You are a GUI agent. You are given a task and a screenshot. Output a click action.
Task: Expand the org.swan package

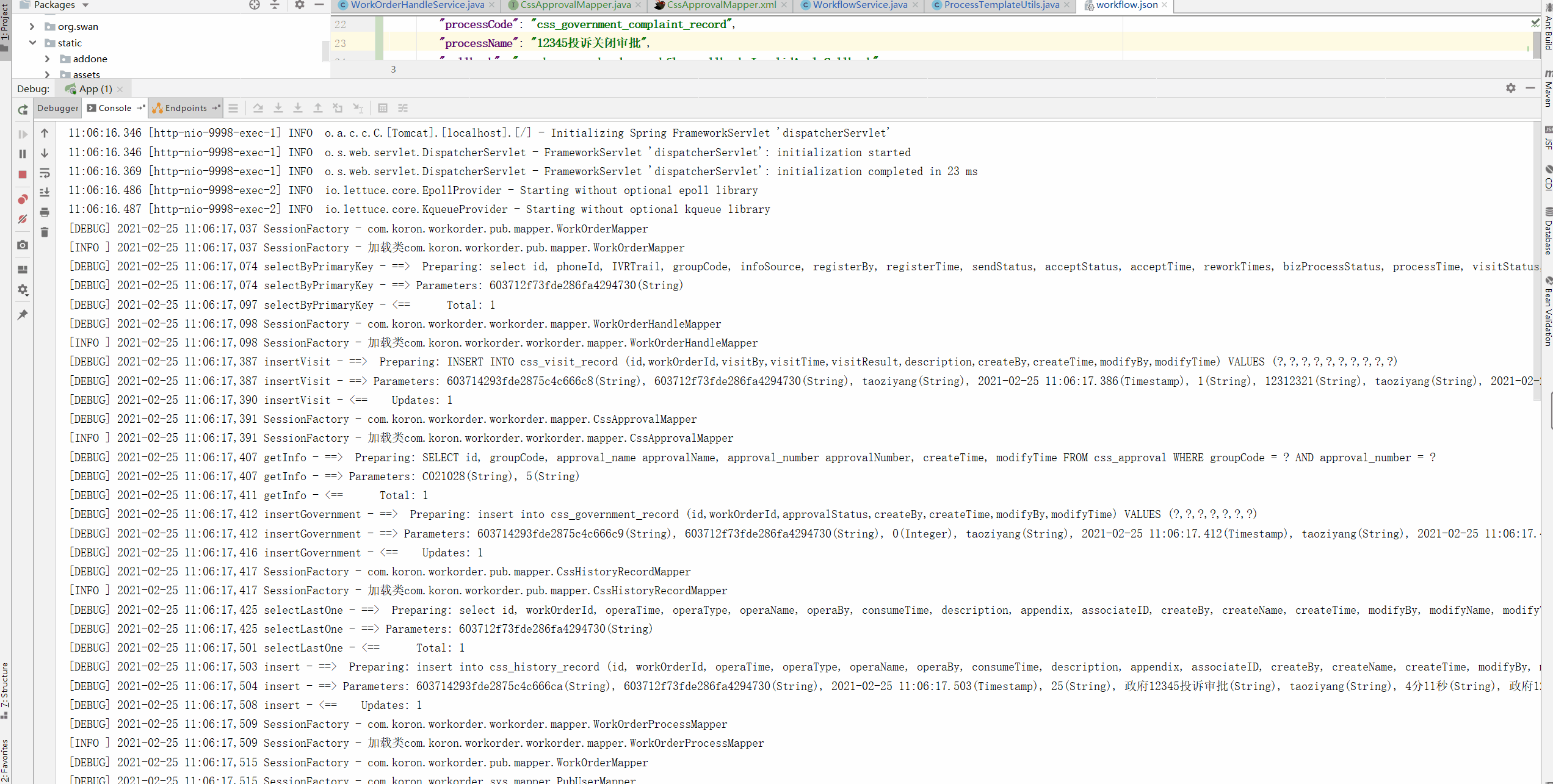coord(32,26)
